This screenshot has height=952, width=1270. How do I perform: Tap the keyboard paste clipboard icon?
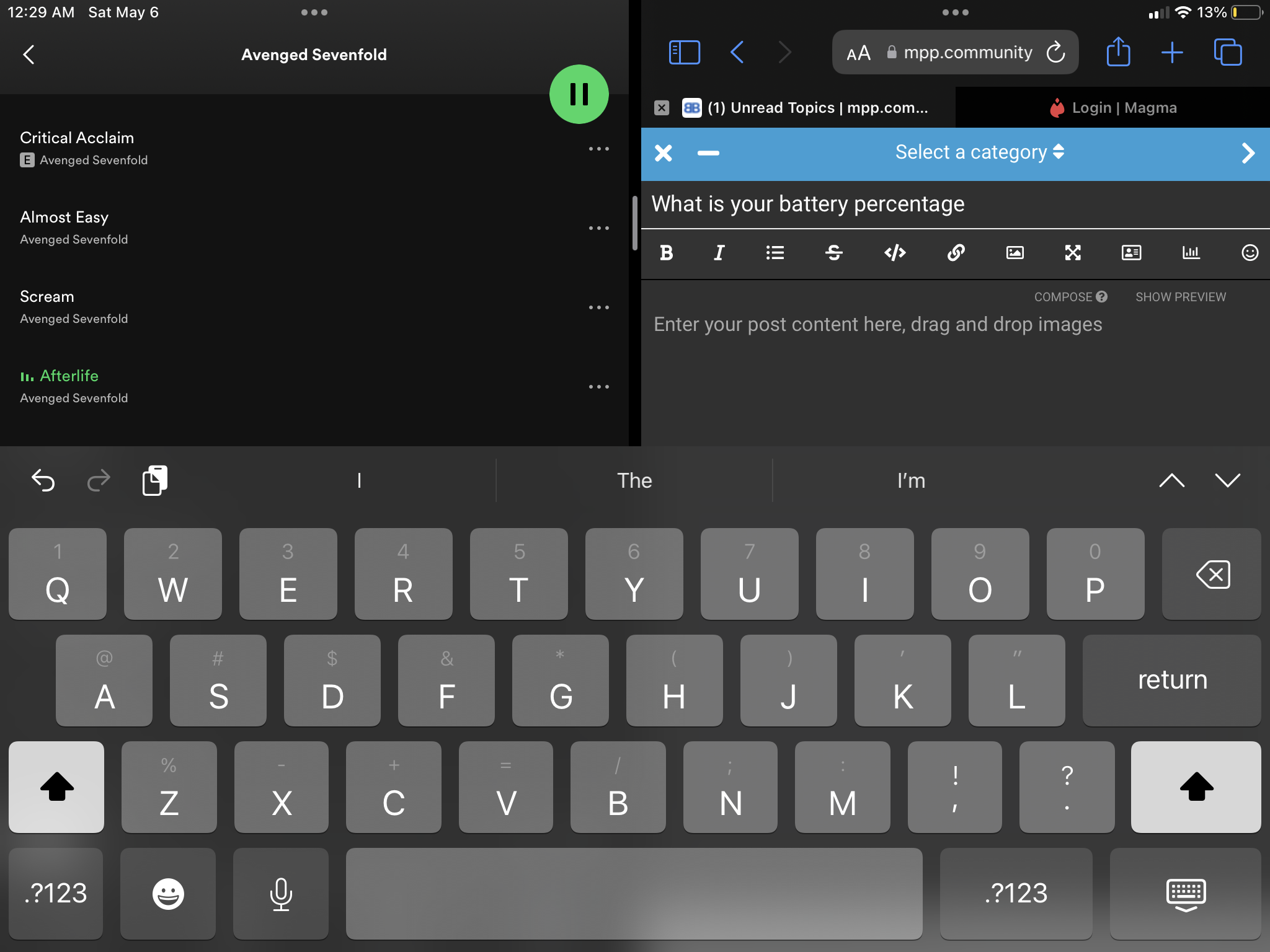coord(155,480)
